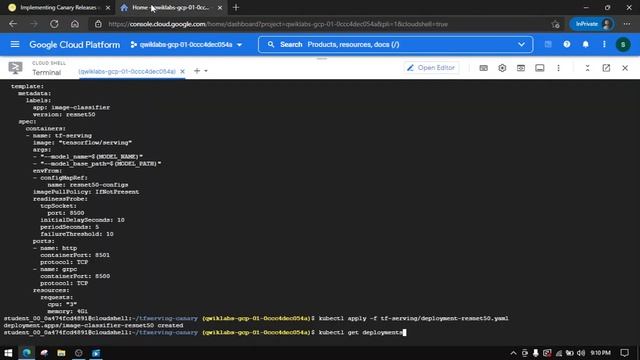Close the Cloud Shell panel
Screen dimensions: 640x360
point(625,68)
